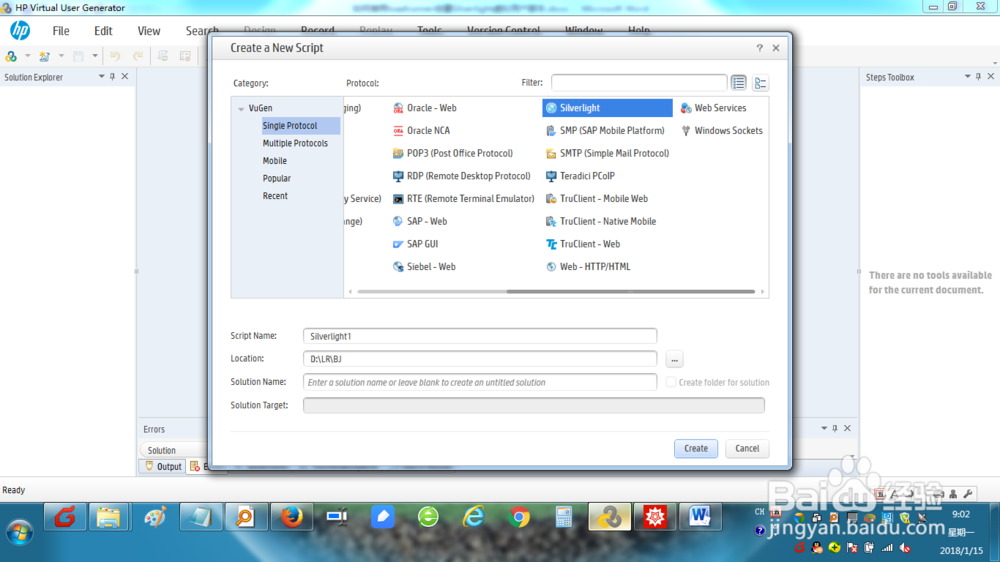Click the Create button
The image size is (1000, 562).
(x=696, y=448)
